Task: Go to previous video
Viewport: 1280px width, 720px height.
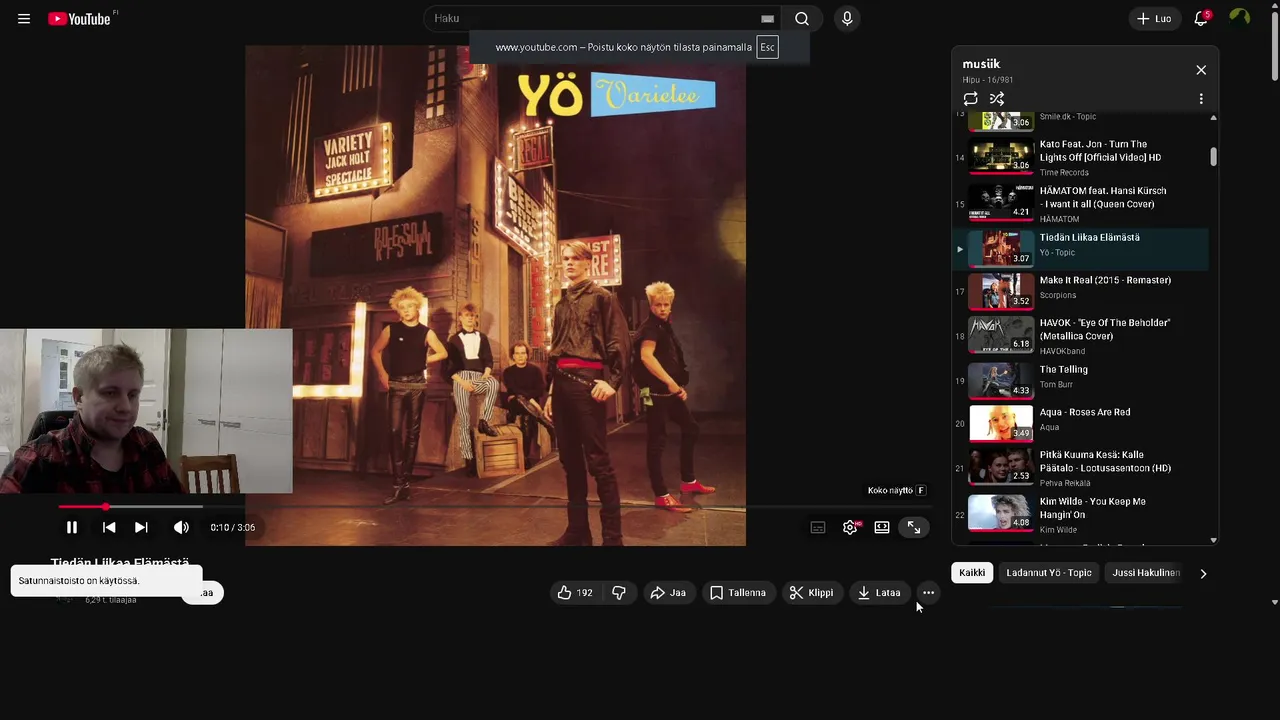Action: pyautogui.click(x=109, y=527)
